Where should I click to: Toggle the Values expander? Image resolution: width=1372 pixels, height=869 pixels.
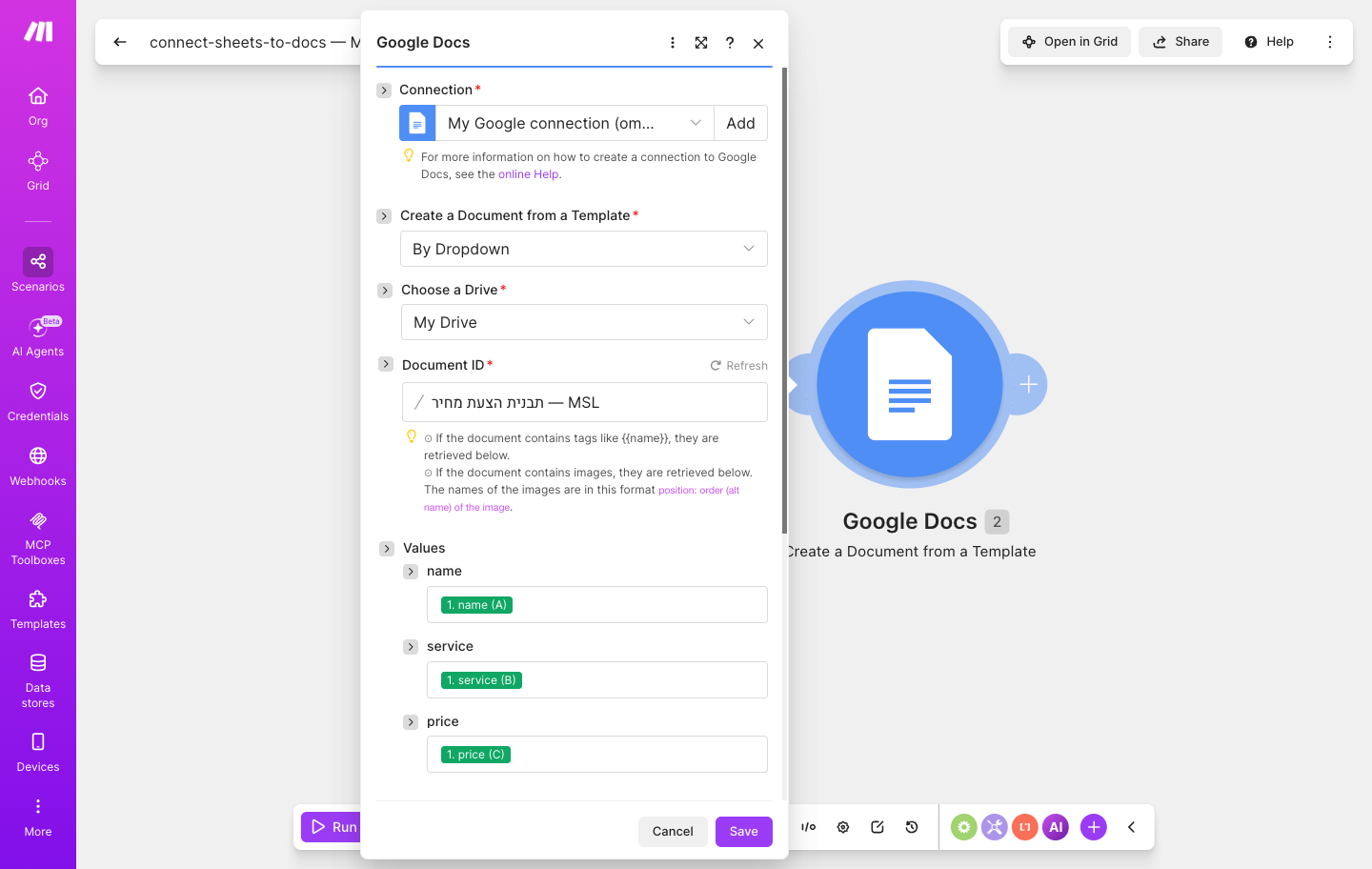pyautogui.click(x=387, y=549)
